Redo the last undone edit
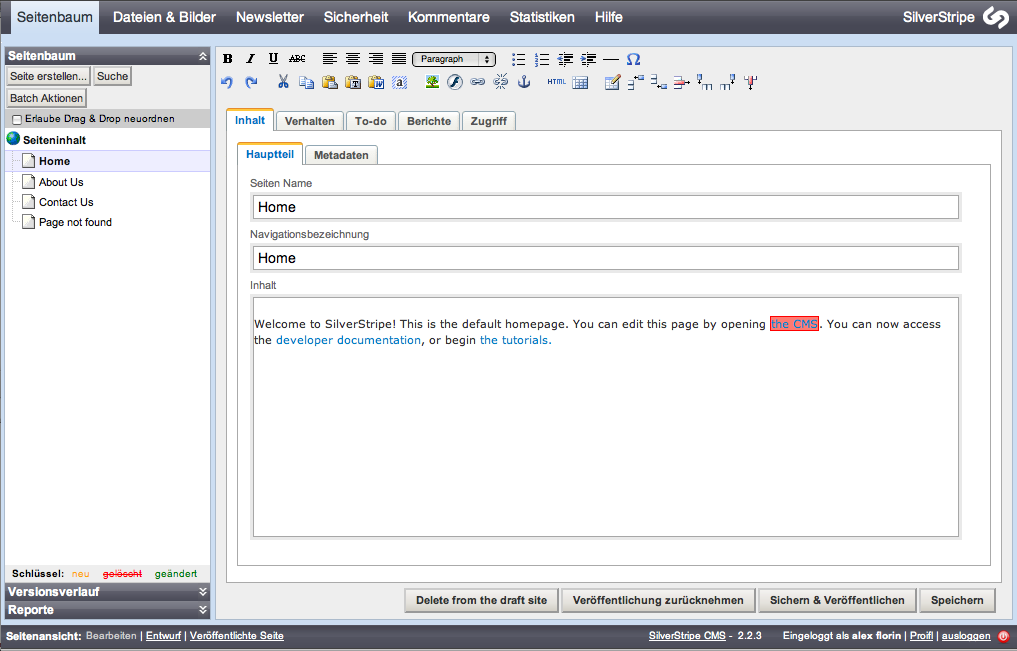1017x651 pixels. tap(251, 82)
